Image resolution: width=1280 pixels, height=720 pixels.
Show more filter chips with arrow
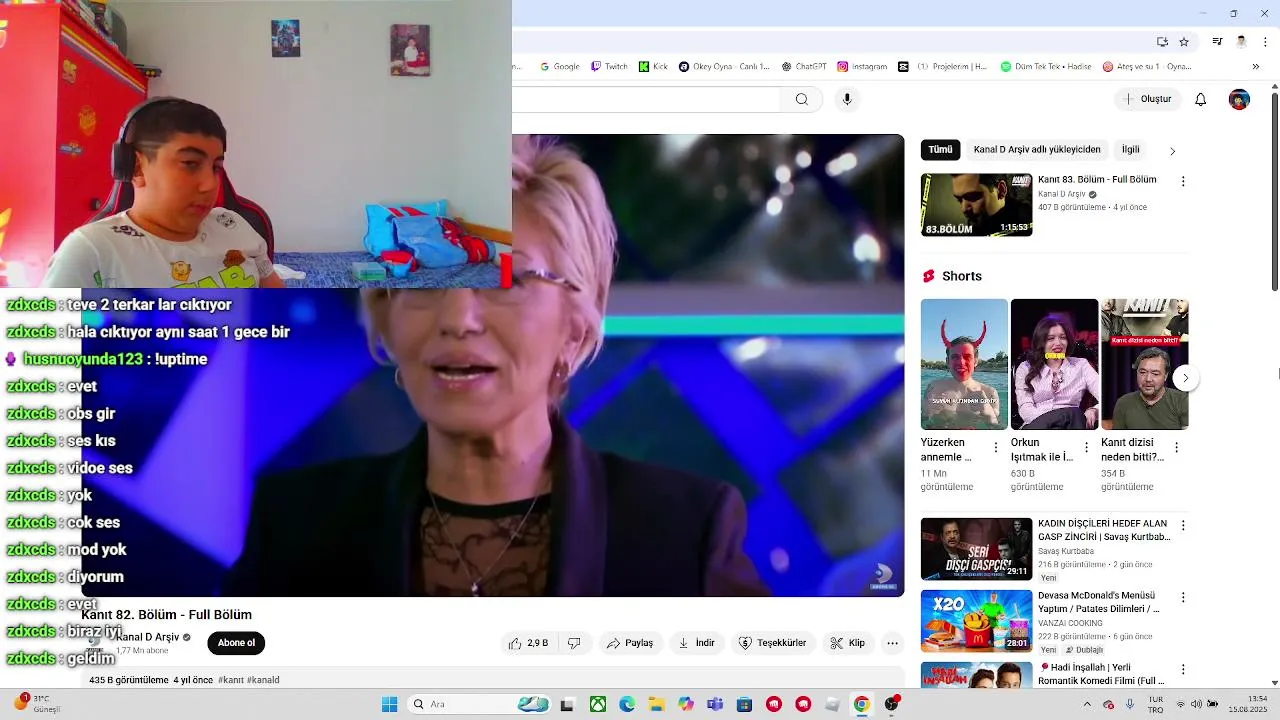tap(1172, 151)
